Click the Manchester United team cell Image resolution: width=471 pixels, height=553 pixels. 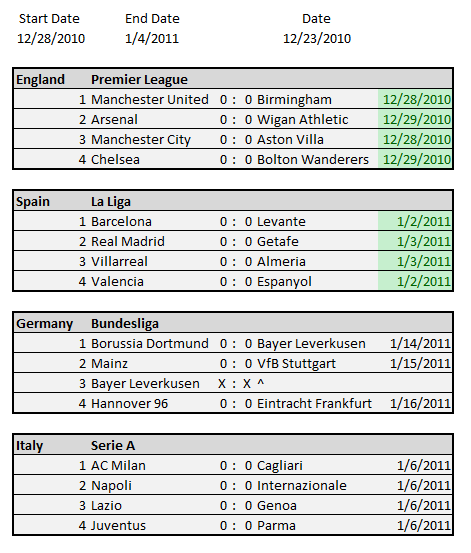[150, 99]
